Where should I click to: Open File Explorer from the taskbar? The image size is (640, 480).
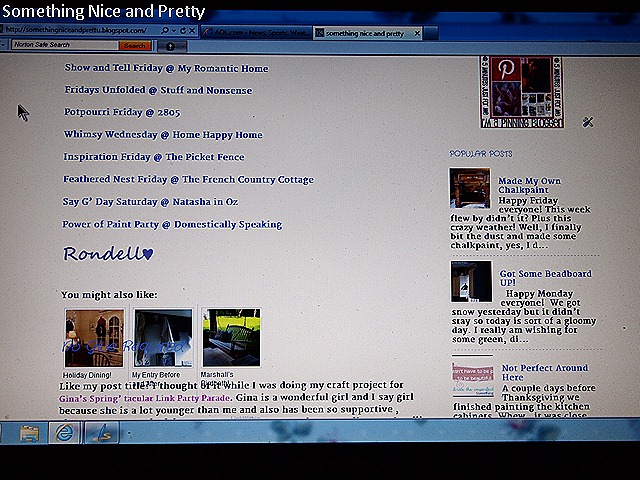coord(29,433)
